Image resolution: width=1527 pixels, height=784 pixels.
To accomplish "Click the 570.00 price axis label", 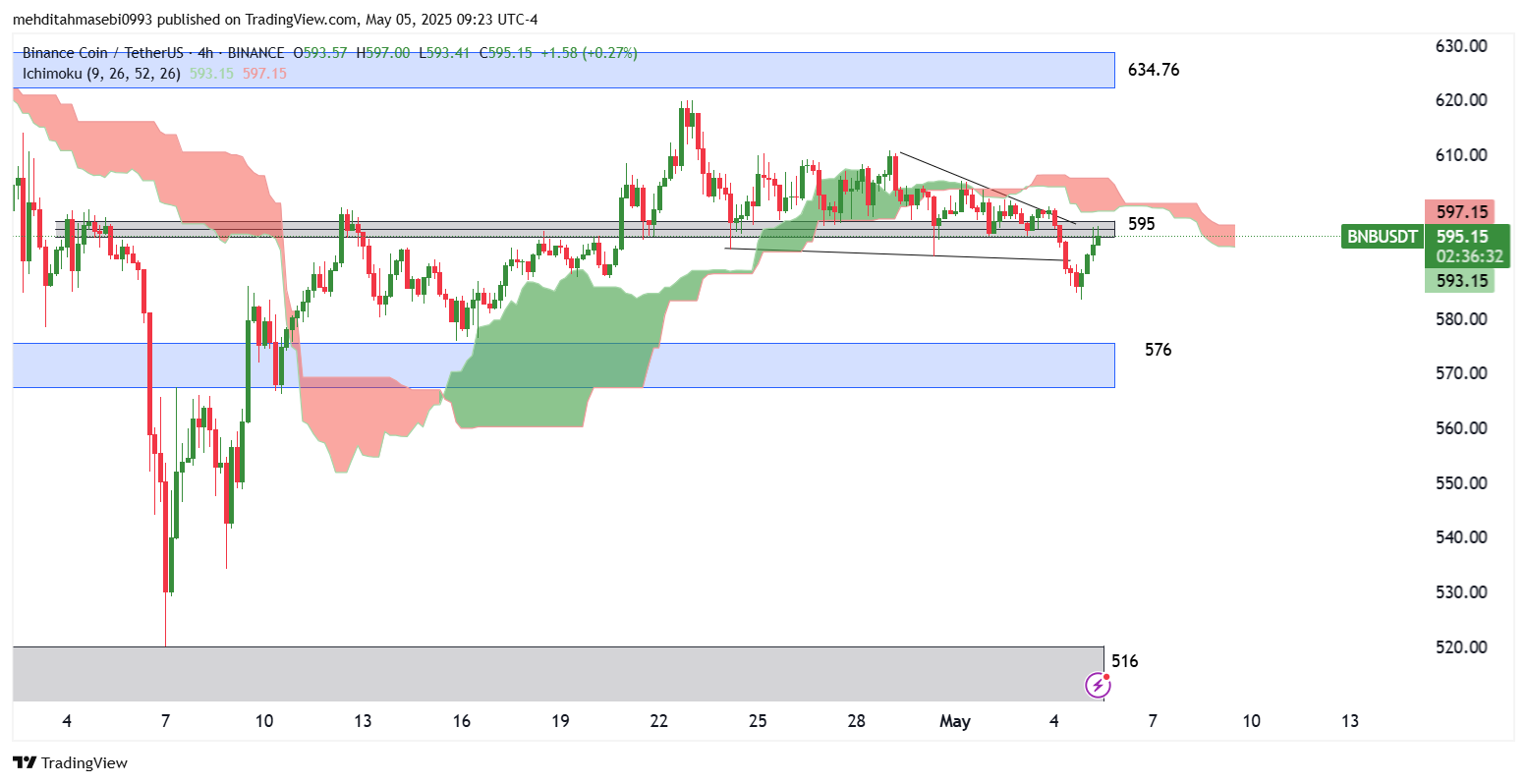I will tap(1459, 373).
